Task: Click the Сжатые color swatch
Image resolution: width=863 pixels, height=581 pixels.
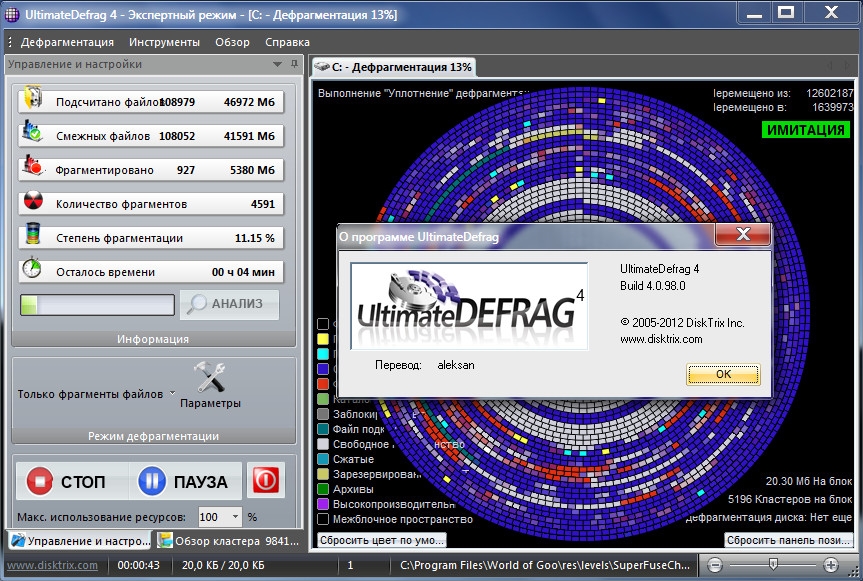Action: pyautogui.click(x=323, y=458)
